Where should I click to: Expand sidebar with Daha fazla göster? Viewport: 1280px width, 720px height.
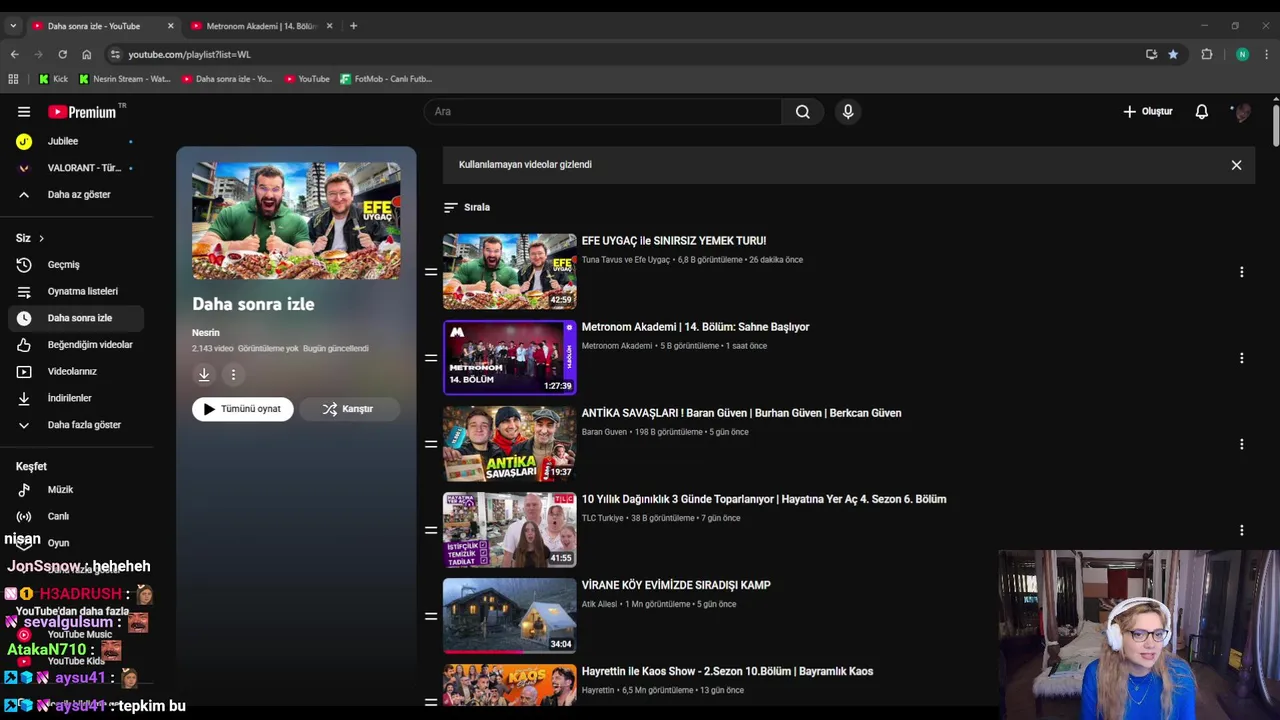click(76, 425)
